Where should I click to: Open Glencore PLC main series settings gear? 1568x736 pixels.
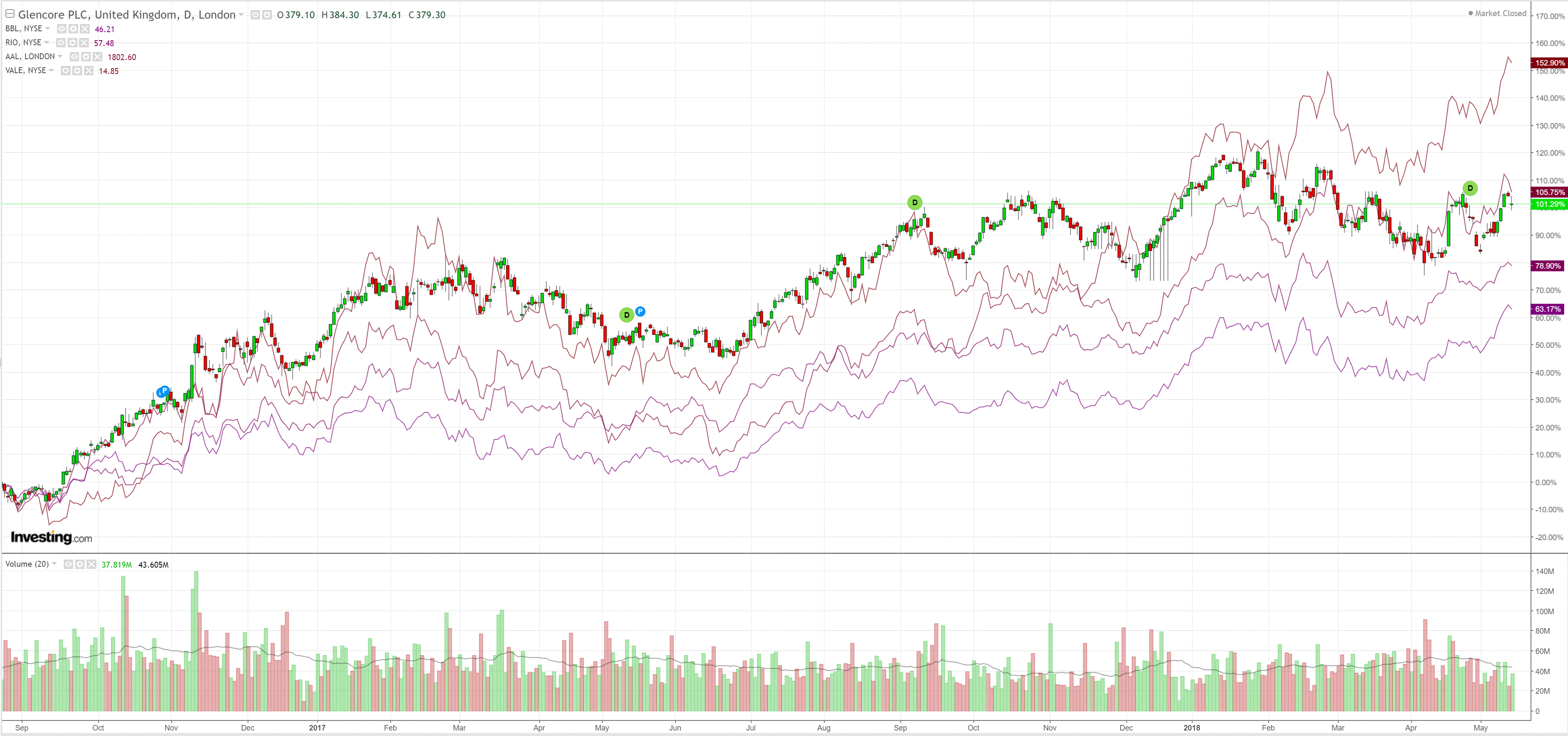(267, 15)
